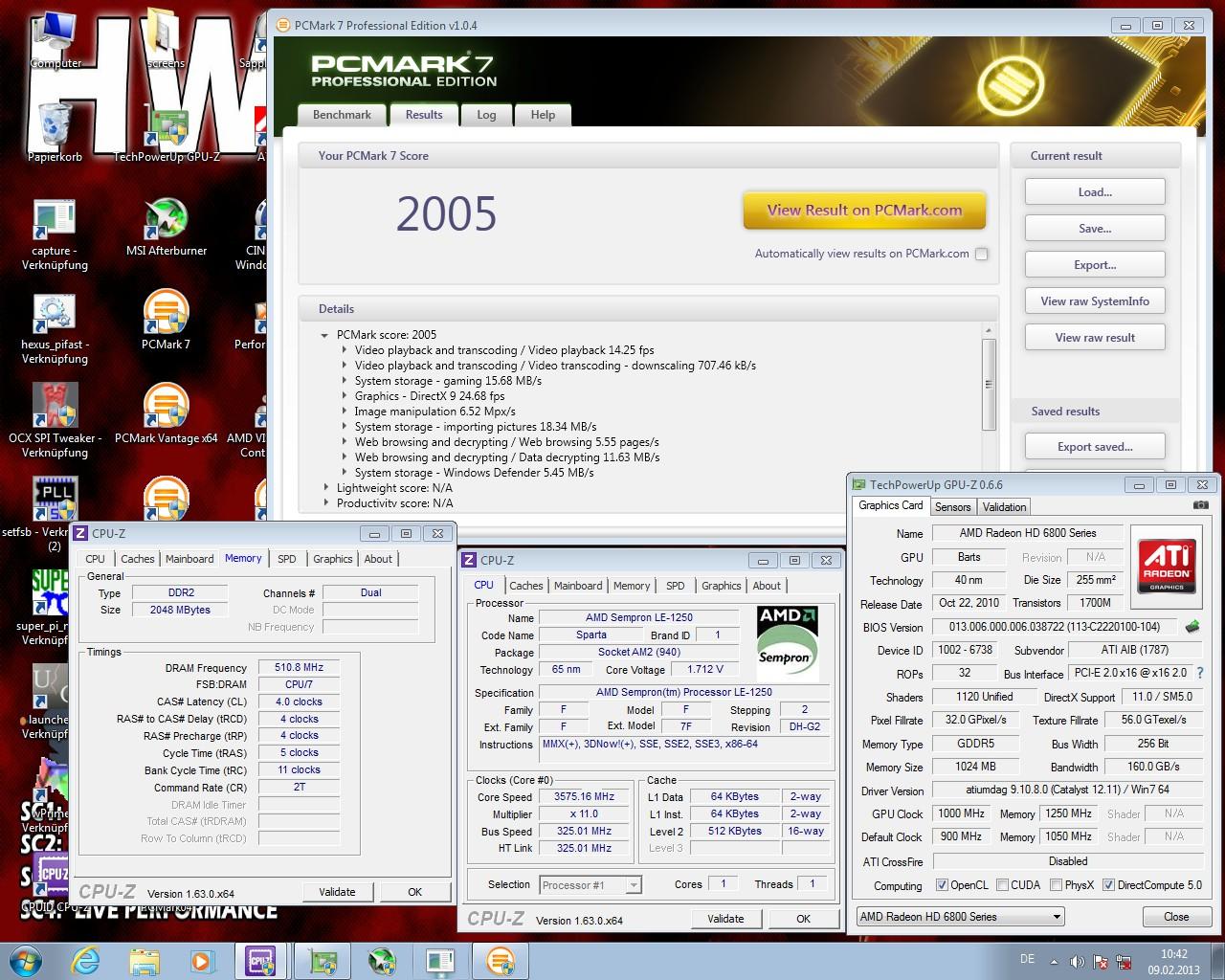Screen dimensions: 1225x980
Task: Open the Papierkorb recycle bin icon
Action: tap(55, 132)
